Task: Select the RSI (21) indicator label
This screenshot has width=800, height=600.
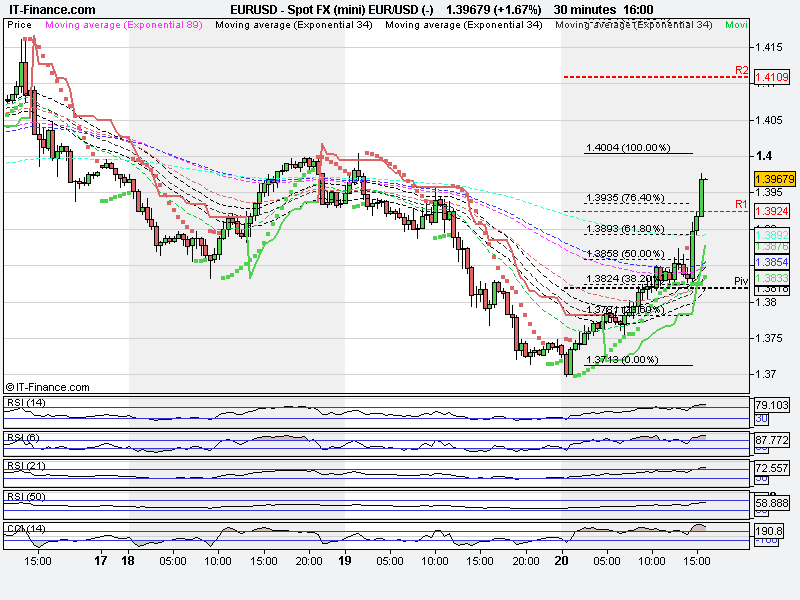Action: [x=26, y=466]
